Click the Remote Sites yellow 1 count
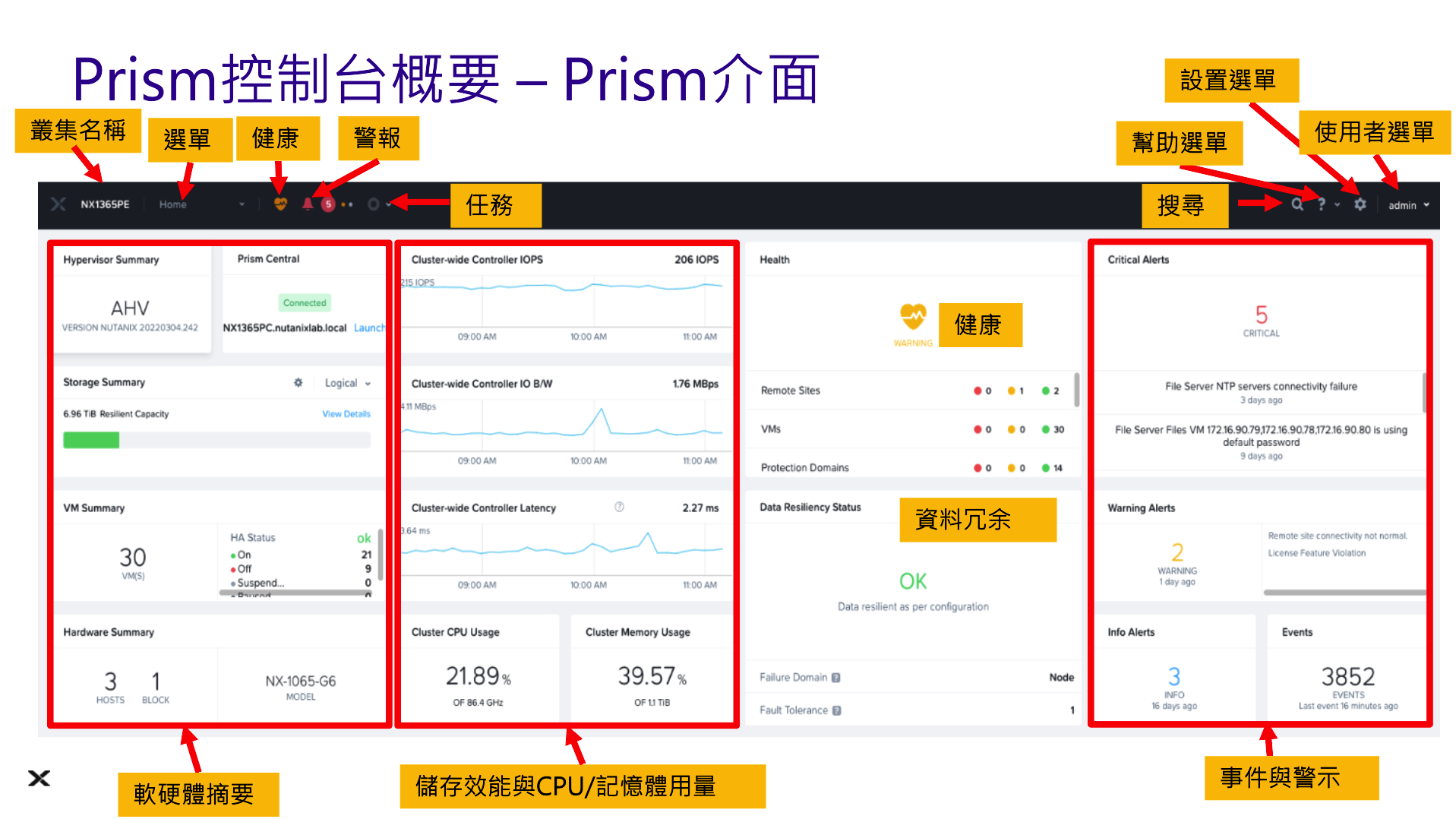The height and width of the screenshot is (819, 1456). (1015, 391)
